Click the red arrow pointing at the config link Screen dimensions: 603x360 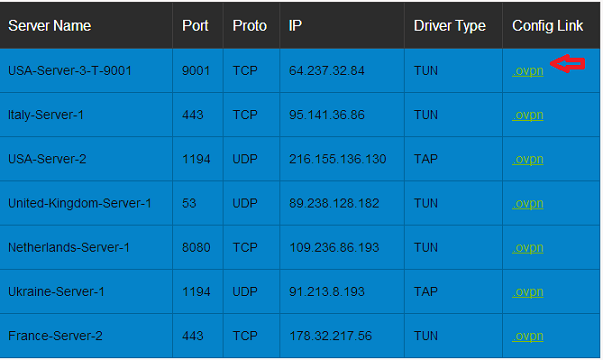tap(568, 63)
